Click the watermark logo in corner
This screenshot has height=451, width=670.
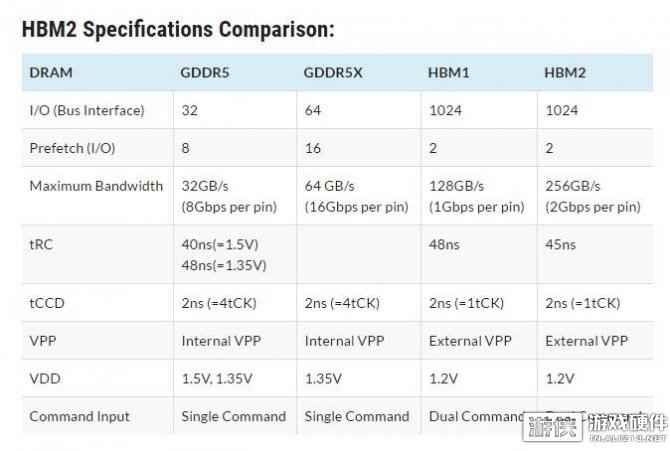(594, 427)
